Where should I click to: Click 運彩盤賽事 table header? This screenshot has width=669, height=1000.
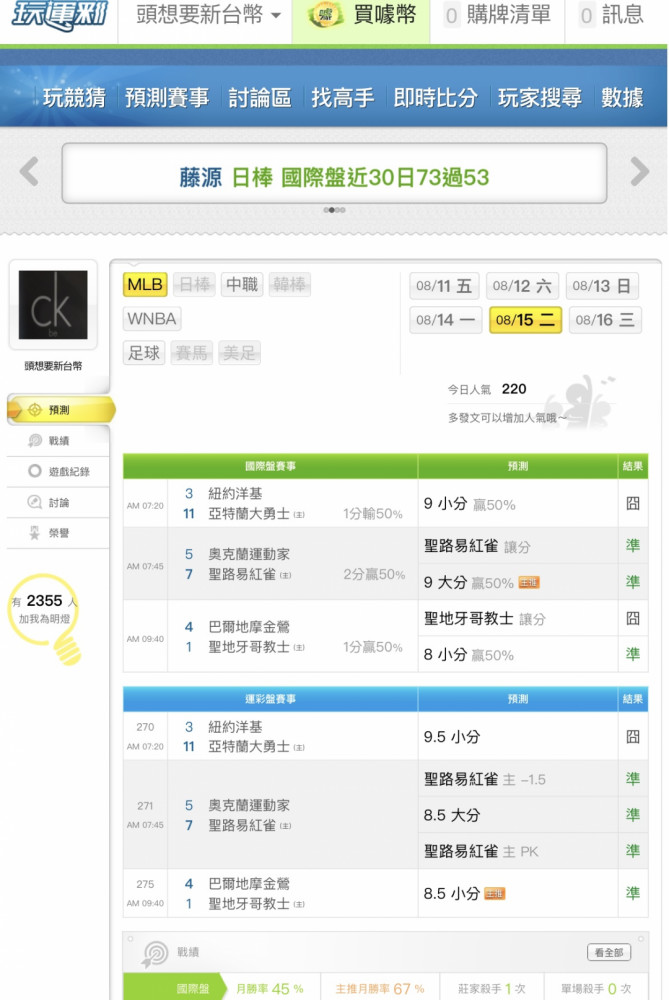(x=270, y=699)
